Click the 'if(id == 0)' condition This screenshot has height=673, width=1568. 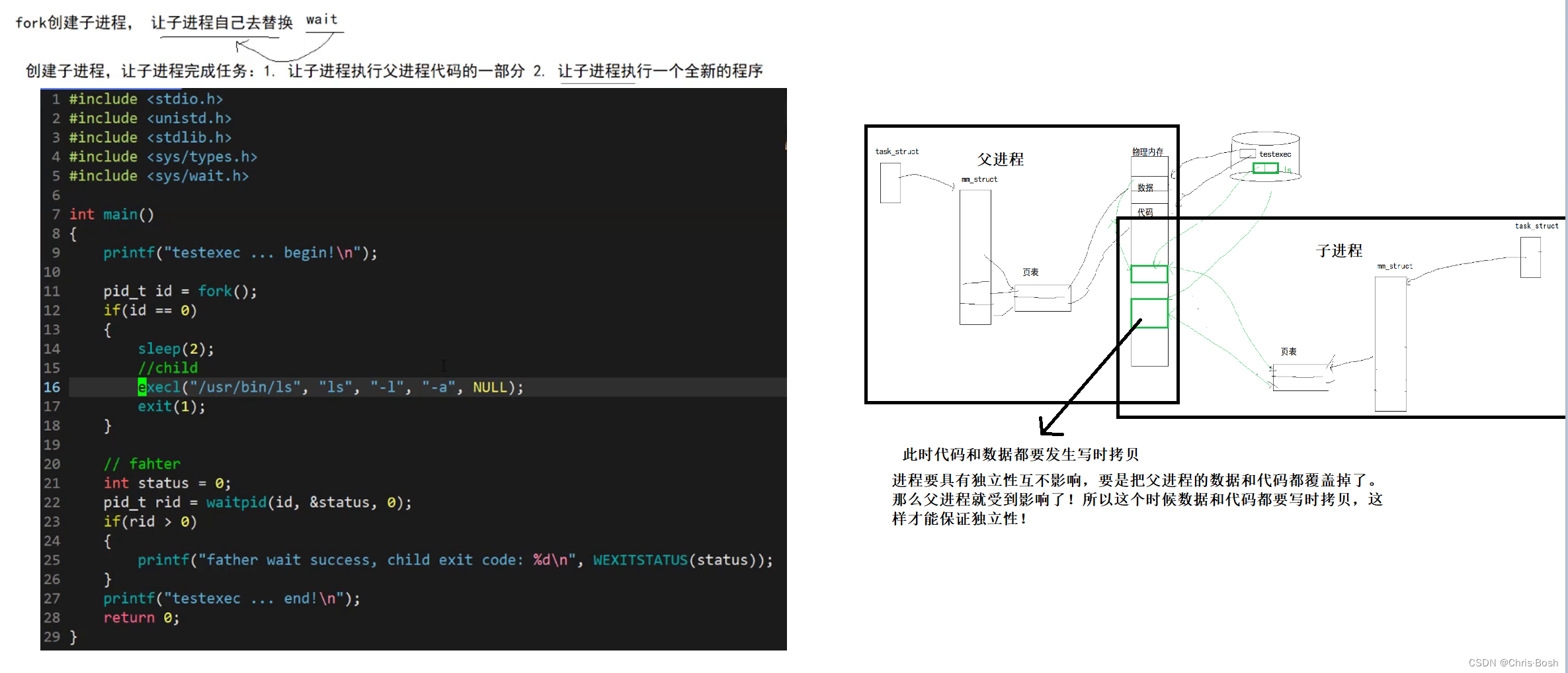(150, 310)
